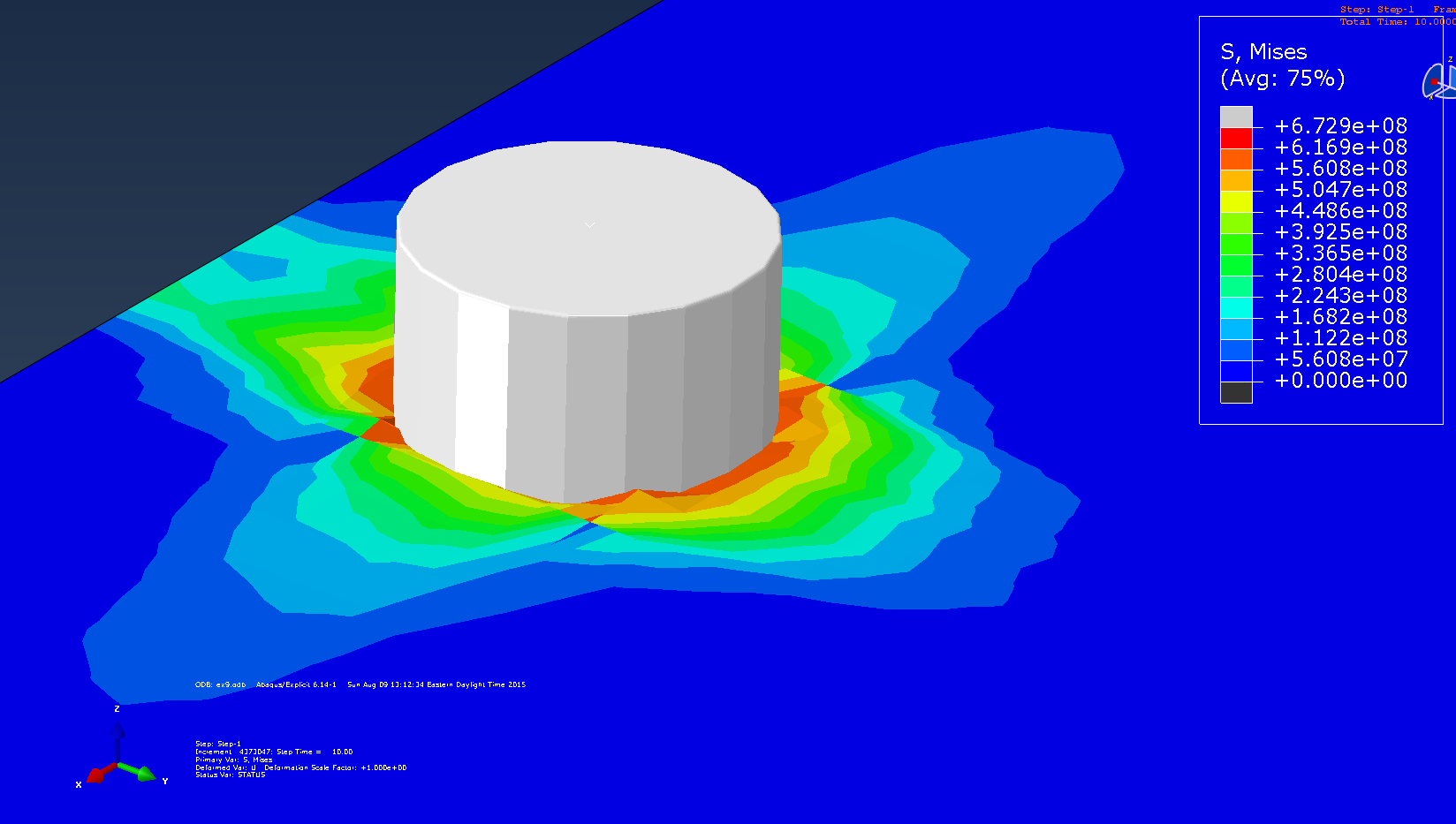Select the gray legend swatch above maximum
The width and height of the screenshot is (1456, 824).
pyautogui.click(x=1236, y=117)
